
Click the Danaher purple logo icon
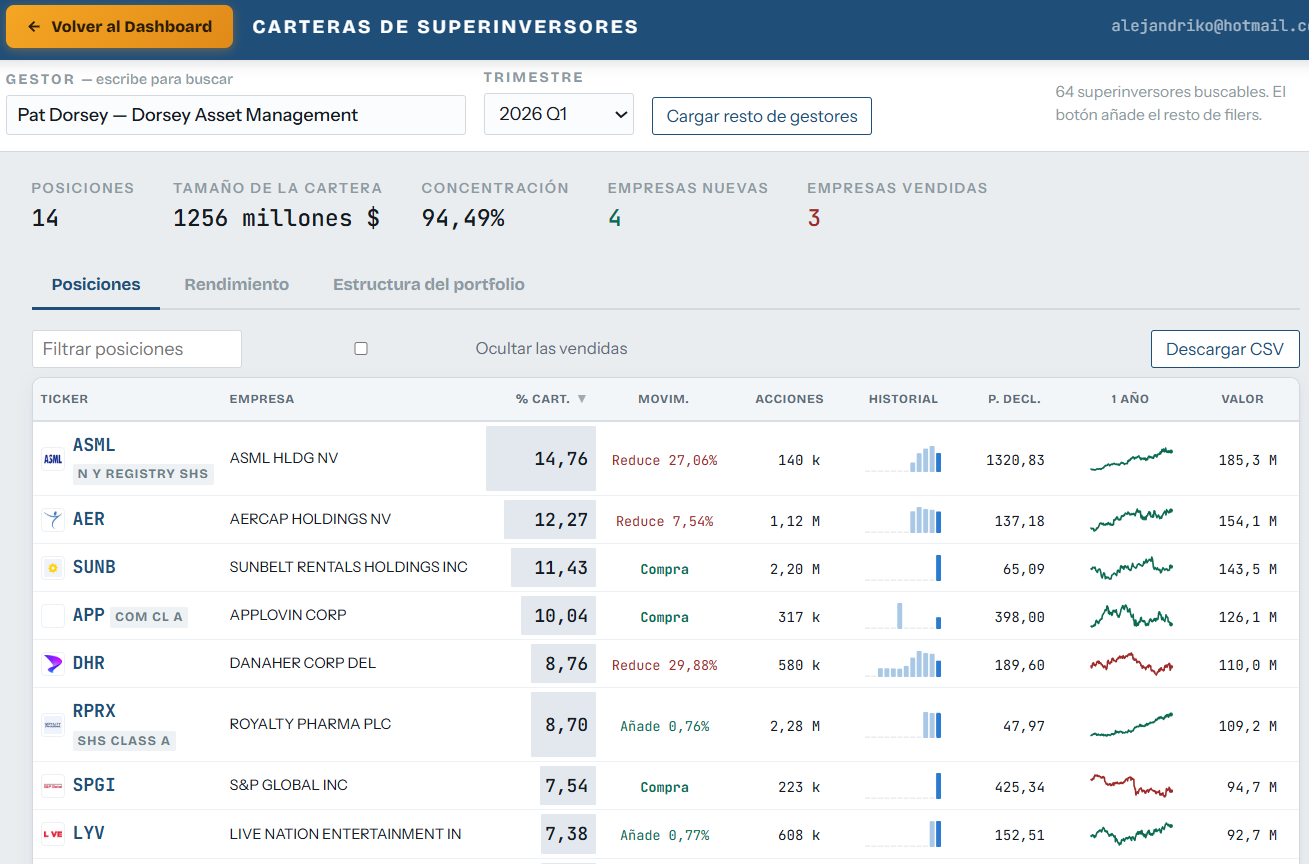point(53,664)
